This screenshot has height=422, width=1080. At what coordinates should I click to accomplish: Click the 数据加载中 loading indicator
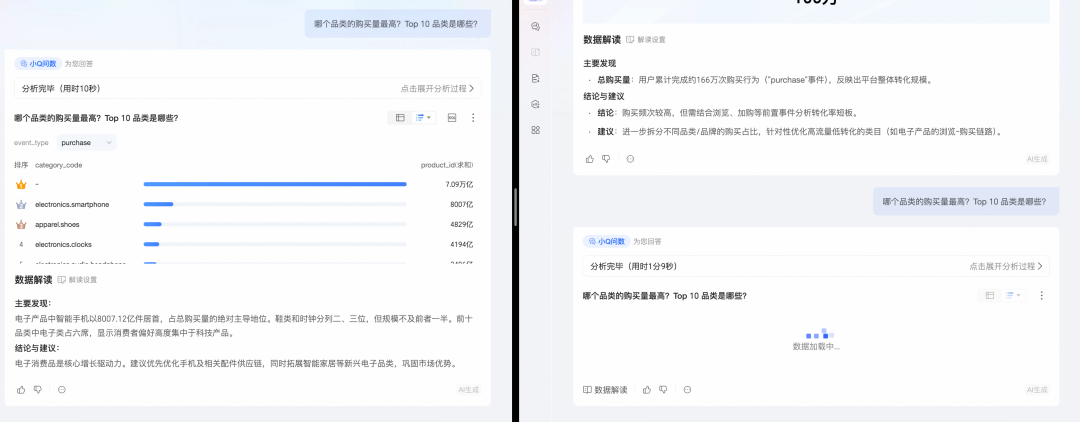click(x=816, y=340)
